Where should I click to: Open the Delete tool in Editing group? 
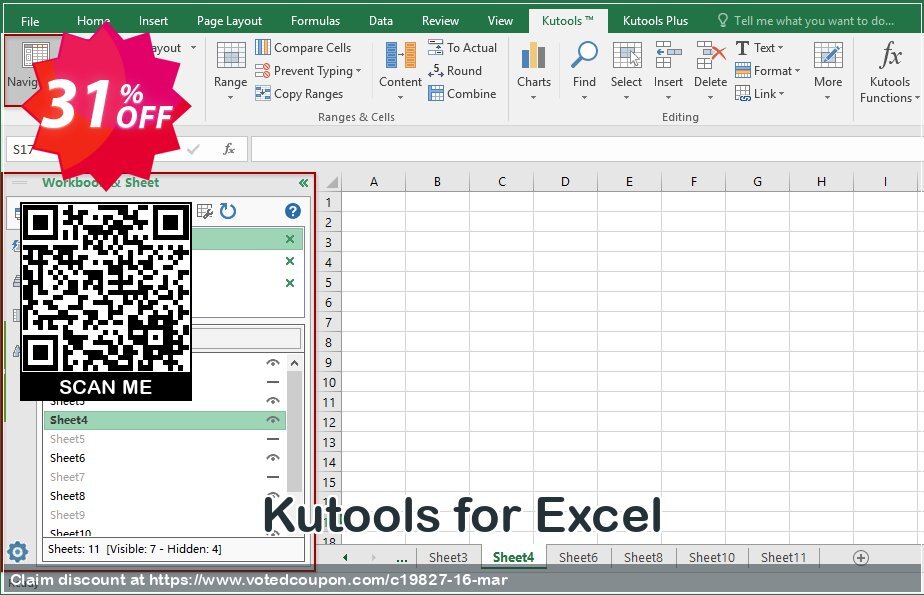tap(710, 70)
